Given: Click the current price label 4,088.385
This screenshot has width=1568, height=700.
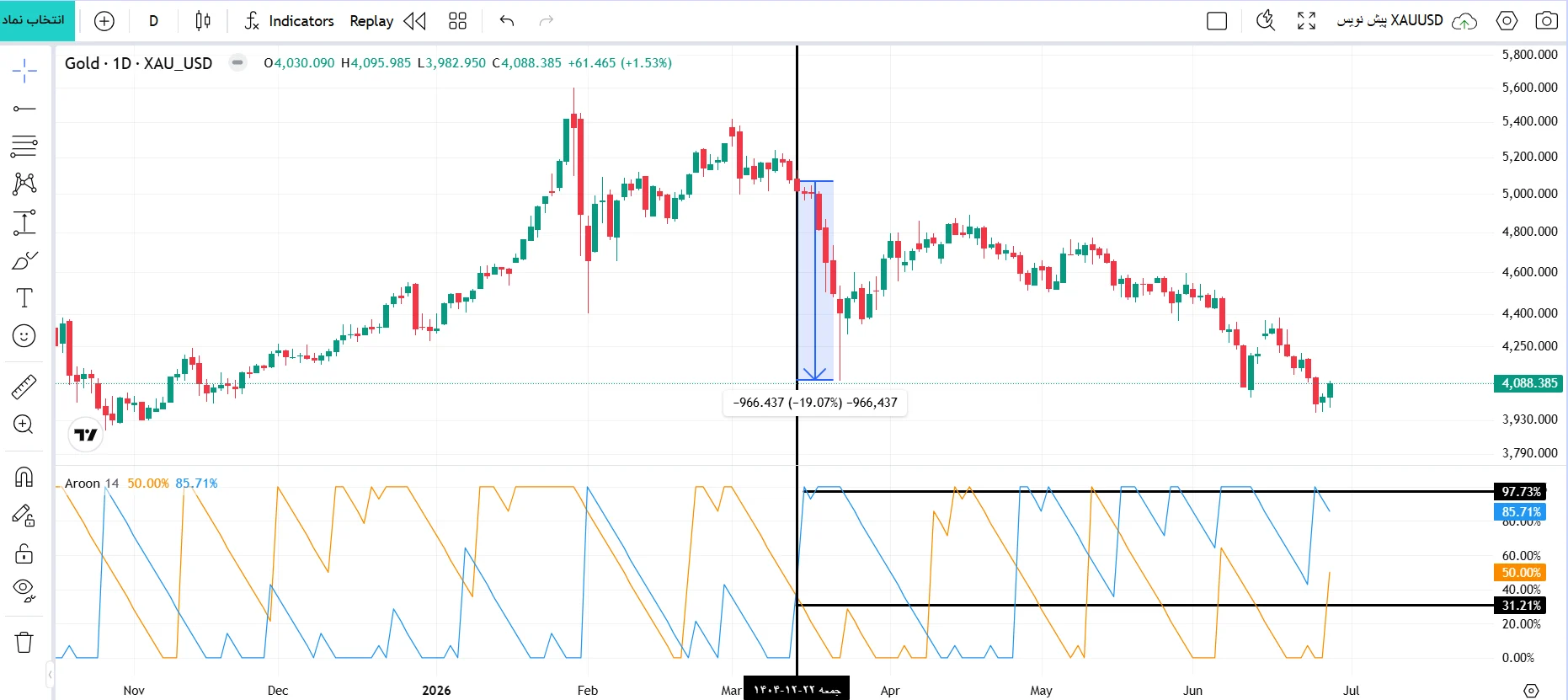Looking at the screenshot, I should [x=1528, y=383].
